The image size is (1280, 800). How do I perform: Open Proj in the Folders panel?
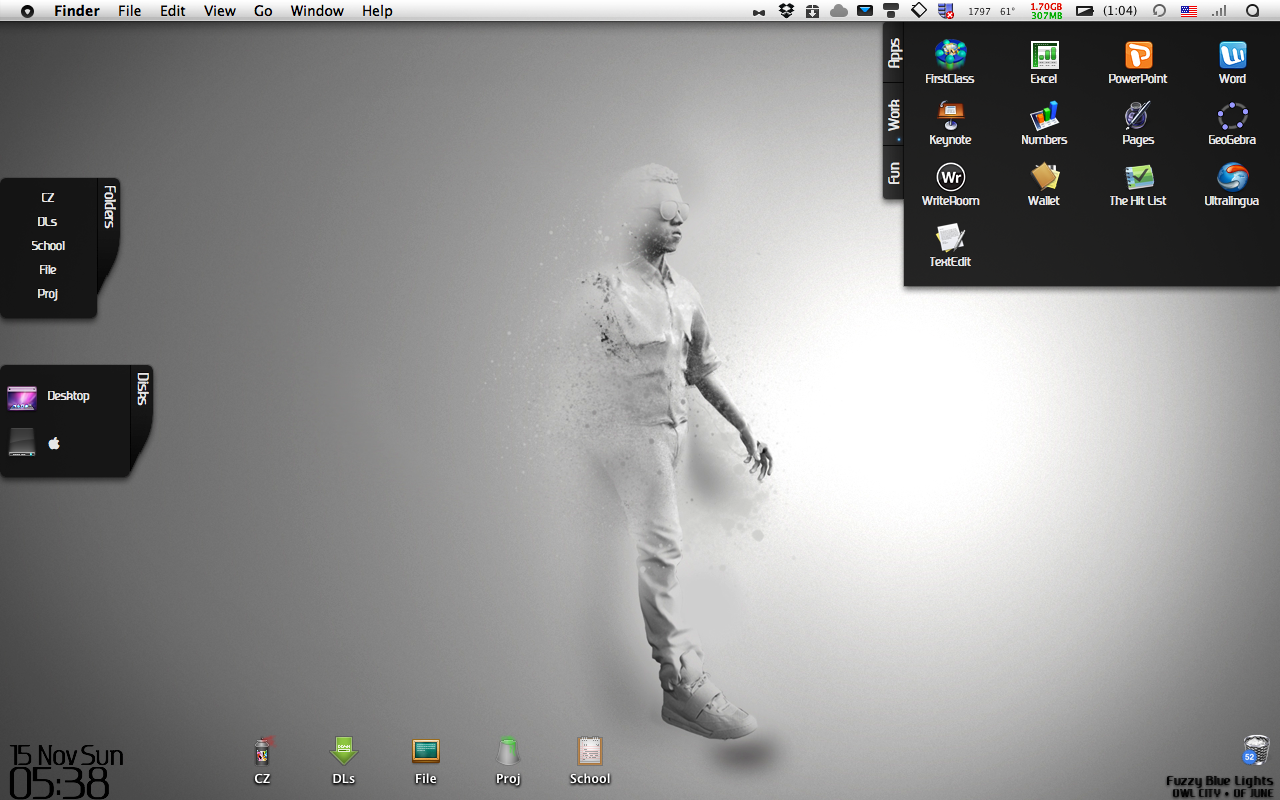tap(48, 294)
